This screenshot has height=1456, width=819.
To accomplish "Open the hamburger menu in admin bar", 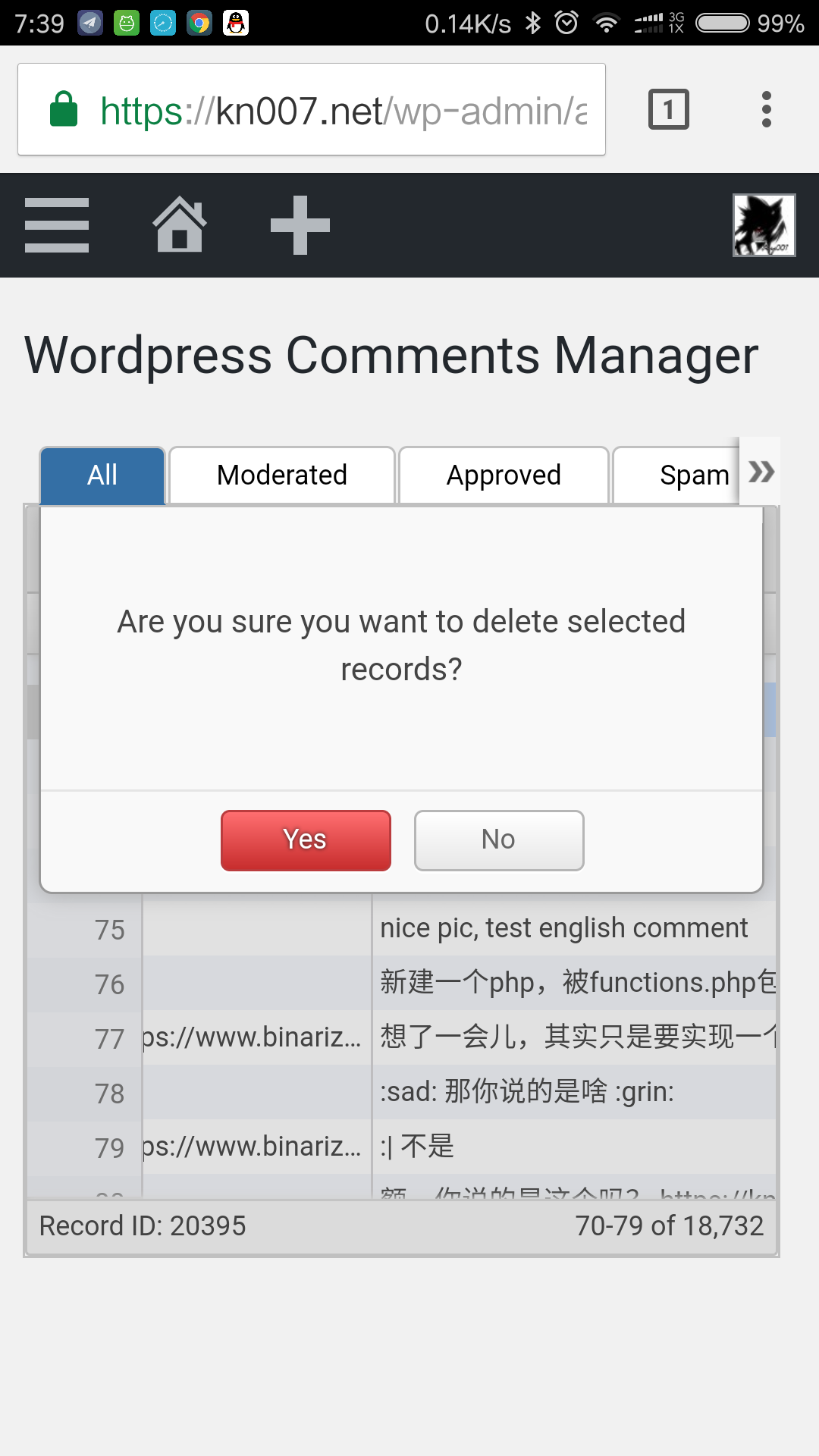I will [x=57, y=225].
